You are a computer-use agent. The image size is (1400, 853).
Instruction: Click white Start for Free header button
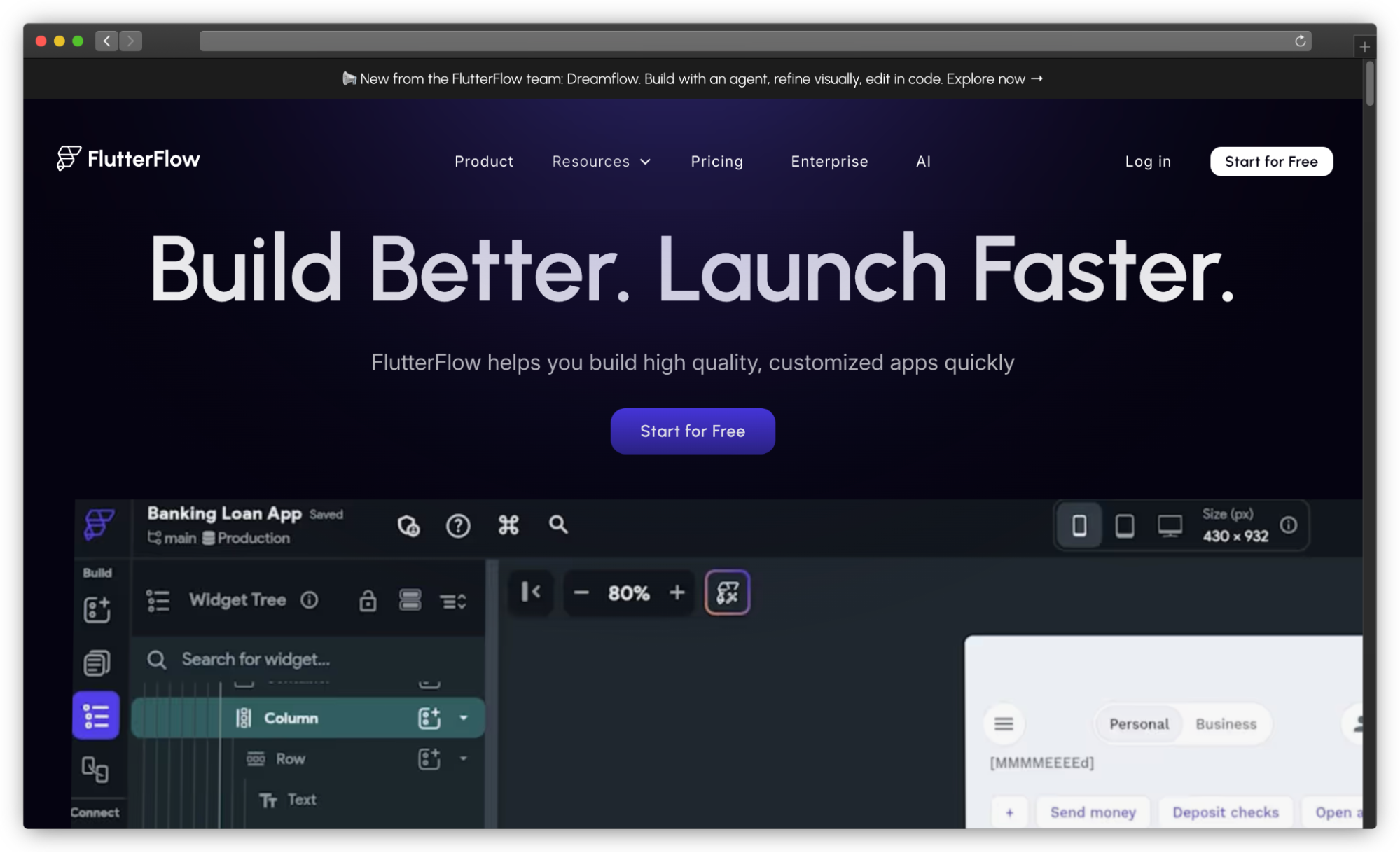click(x=1270, y=162)
